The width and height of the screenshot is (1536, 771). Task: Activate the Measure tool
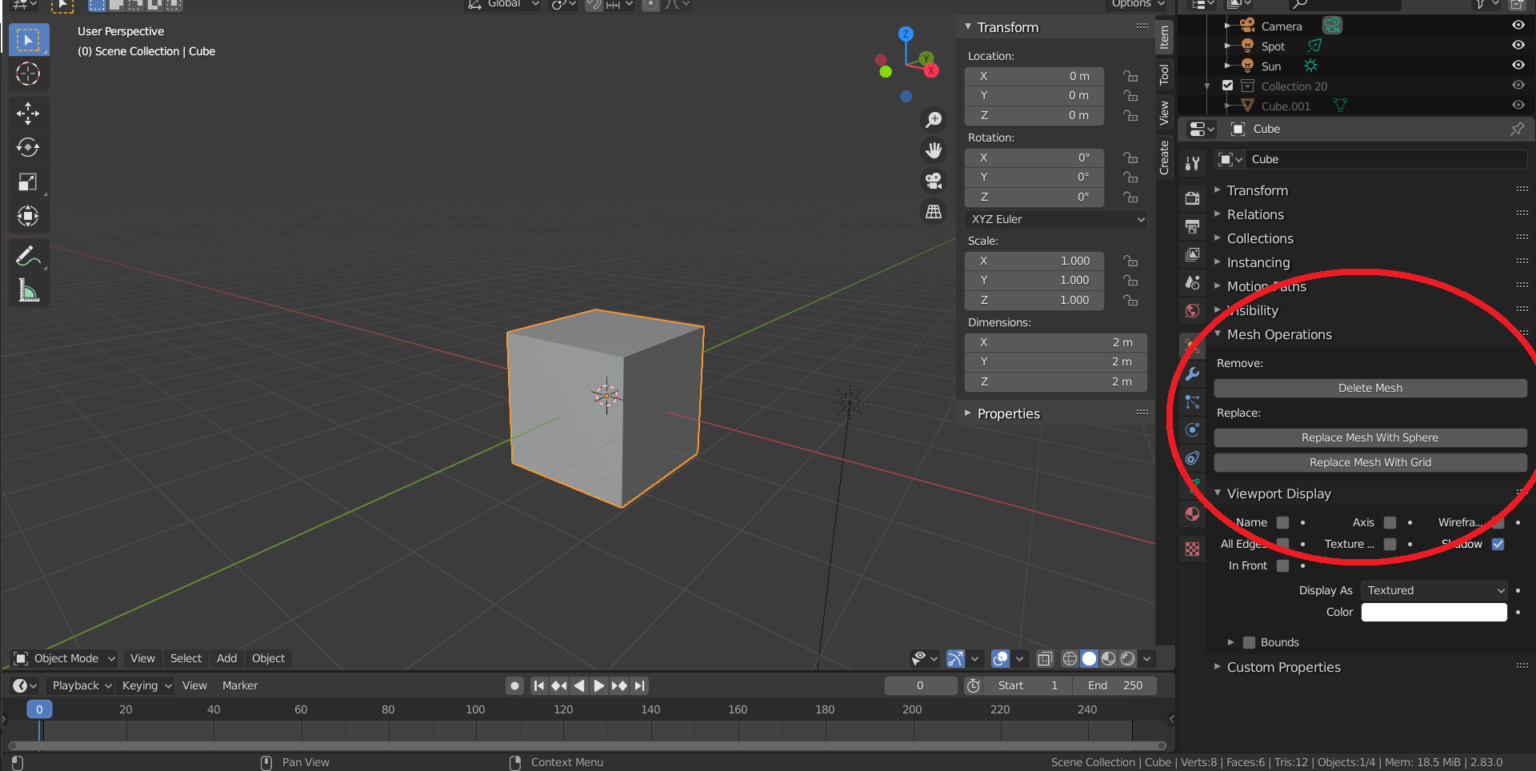[28, 289]
